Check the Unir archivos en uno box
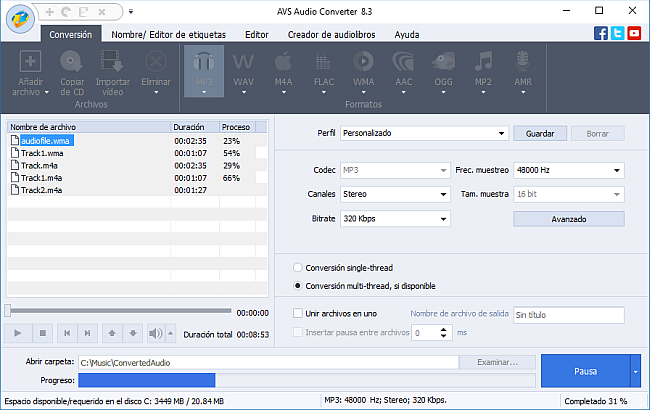 (x=297, y=314)
